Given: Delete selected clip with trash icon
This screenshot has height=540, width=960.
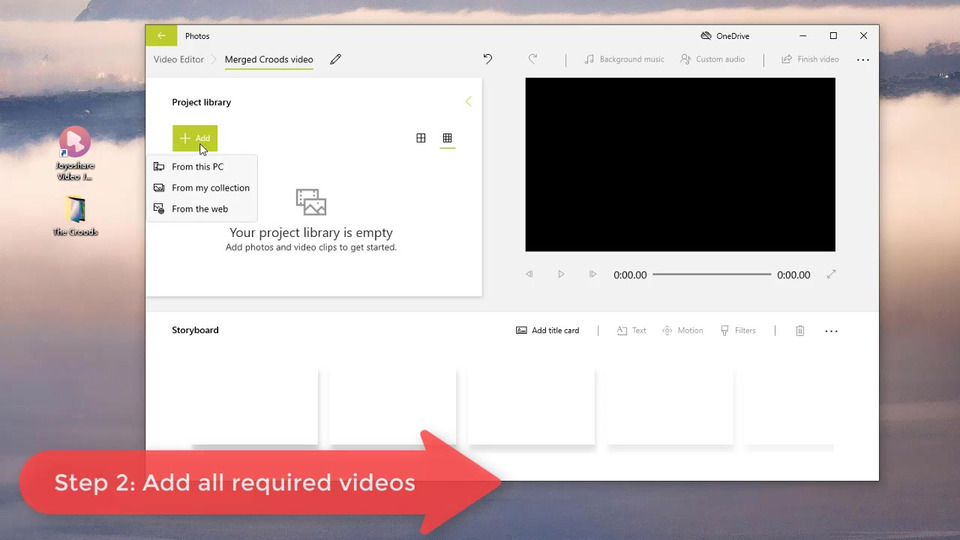Looking at the screenshot, I should 800,331.
